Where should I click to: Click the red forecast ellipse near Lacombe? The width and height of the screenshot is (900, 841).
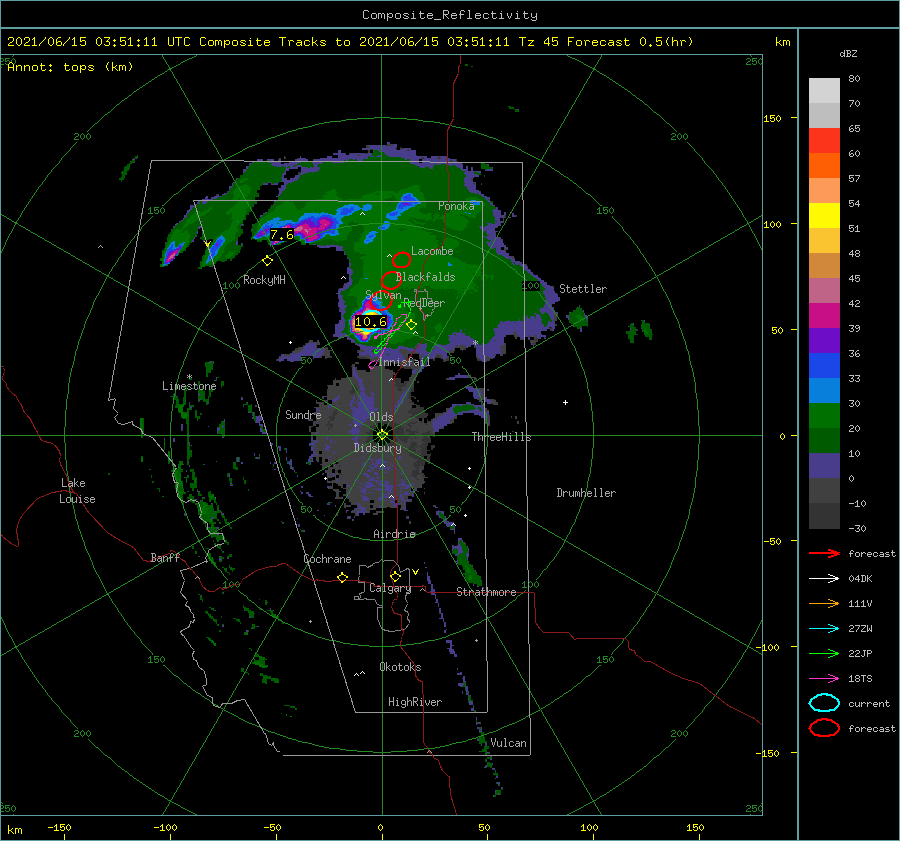tap(401, 260)
